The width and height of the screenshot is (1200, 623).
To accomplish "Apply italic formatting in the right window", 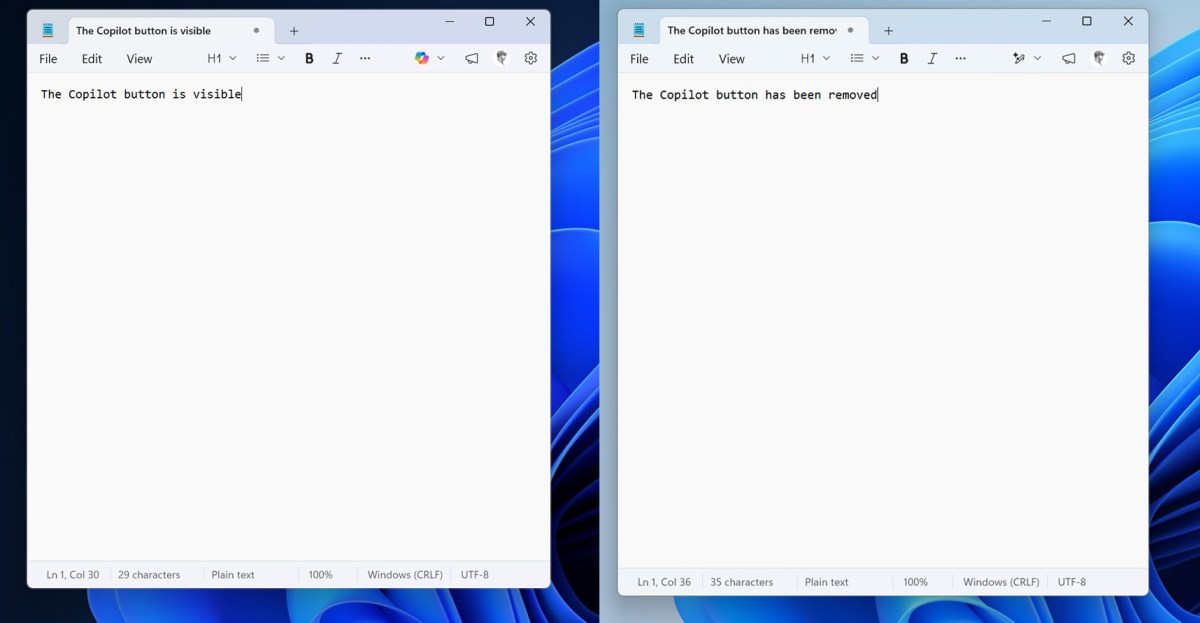I will (x=932, y=58).
